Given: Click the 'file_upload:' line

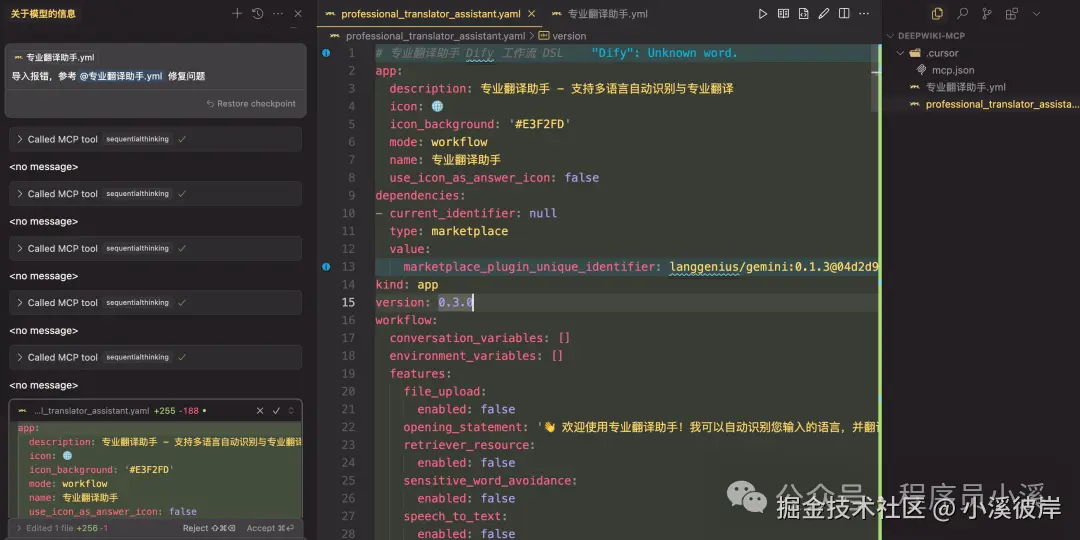Looking at the screenshot, I should coord(444,391).
